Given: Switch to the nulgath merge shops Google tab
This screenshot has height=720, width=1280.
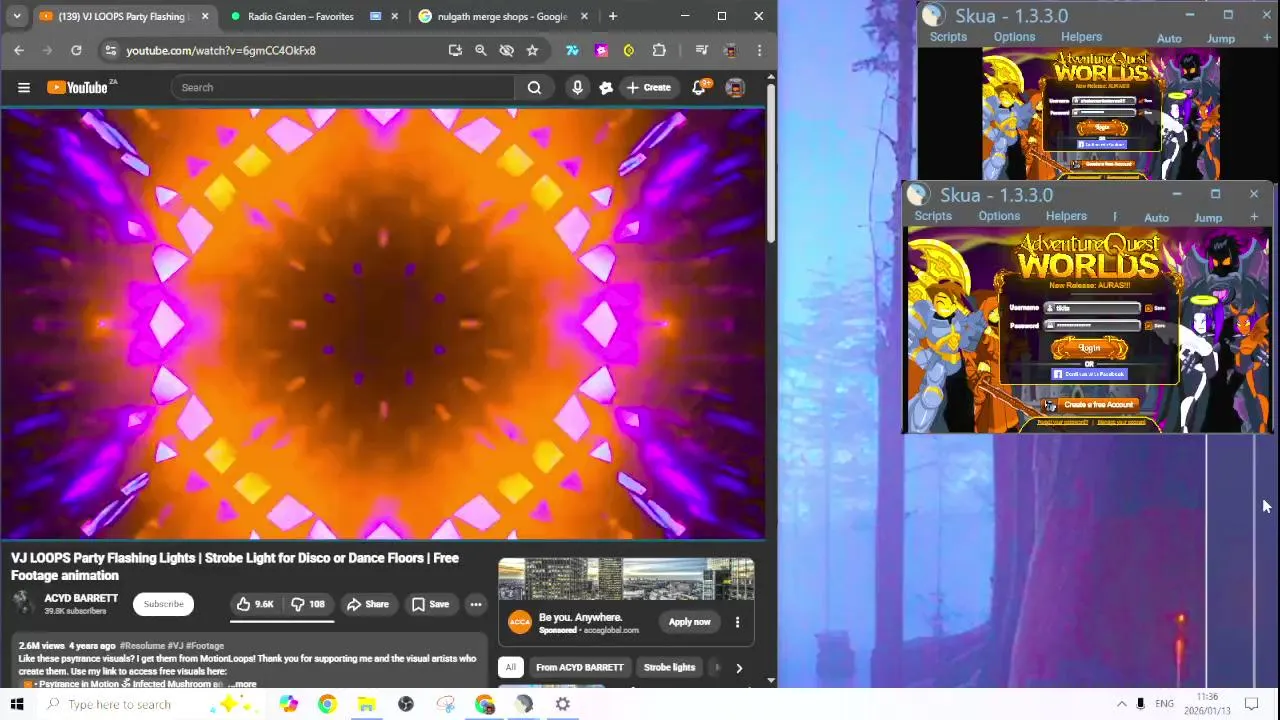Looking at the screenshot, I should point(502,16).
